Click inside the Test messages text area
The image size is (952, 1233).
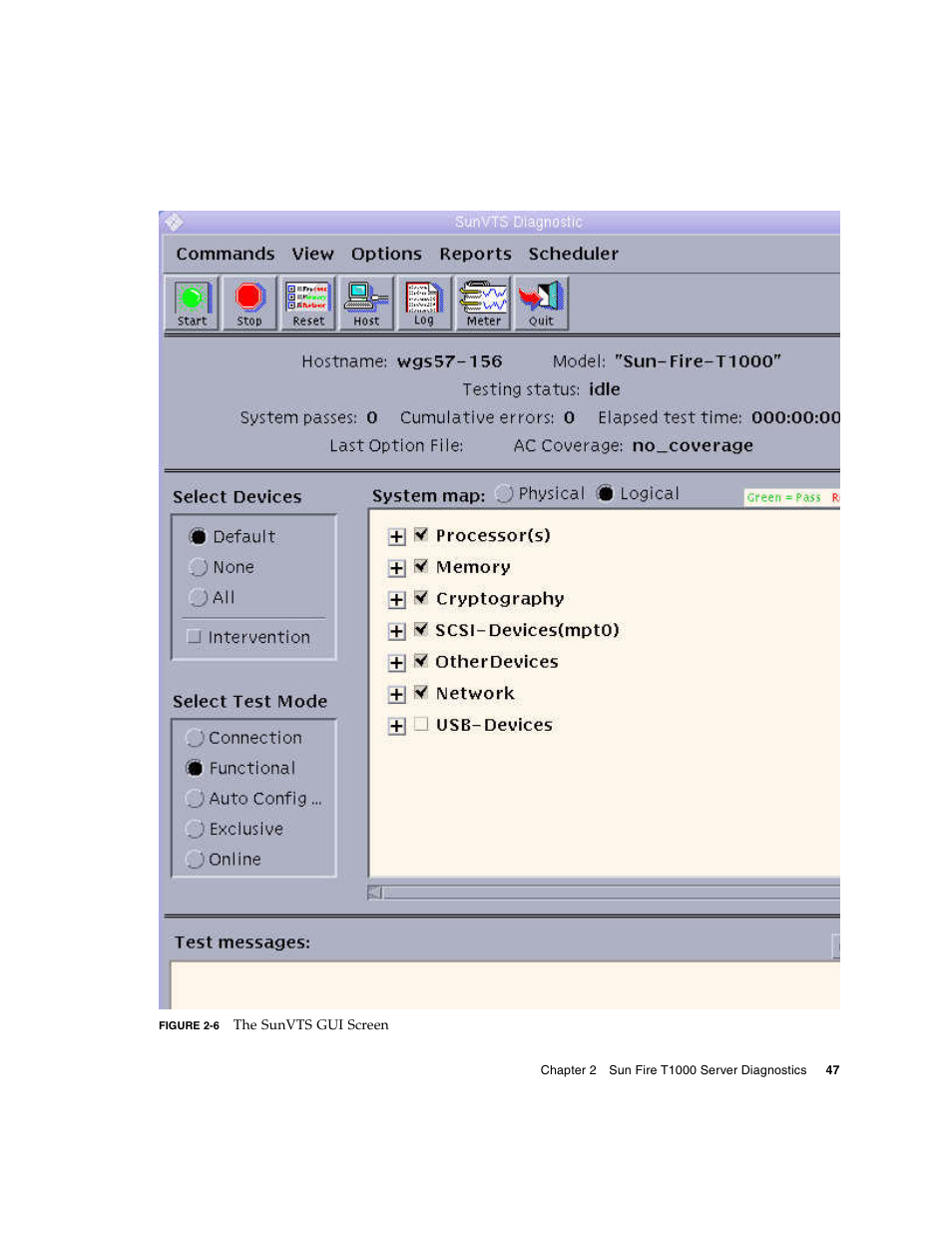tap(505, 985)
